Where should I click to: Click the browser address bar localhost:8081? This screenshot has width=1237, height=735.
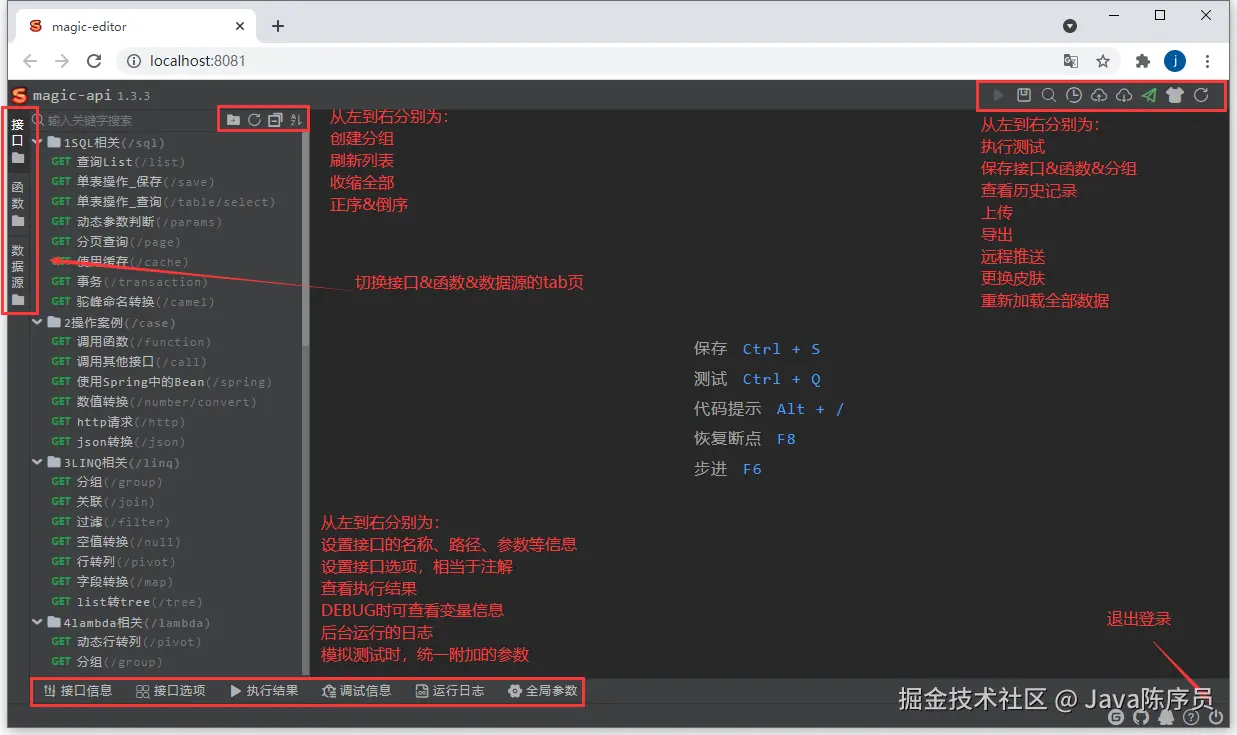click(585, 61)
